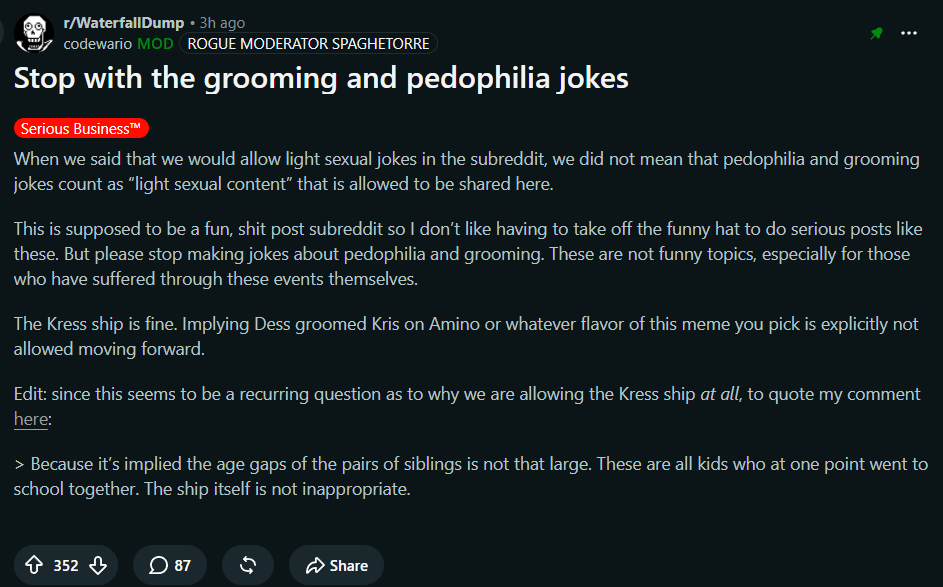Open the r/WaterfallDump subreddit link
Image resolution: width=943 pixels, height=587 pixels.
(x=124, y=23)
